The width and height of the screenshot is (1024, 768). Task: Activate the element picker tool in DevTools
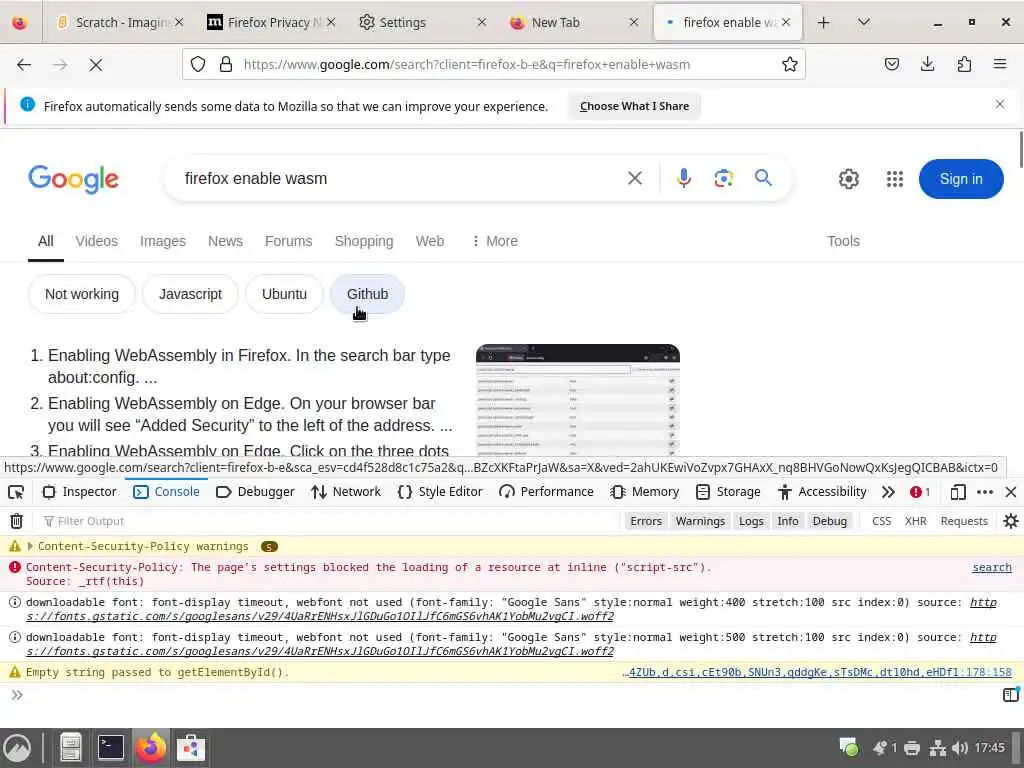pos(16,492)
